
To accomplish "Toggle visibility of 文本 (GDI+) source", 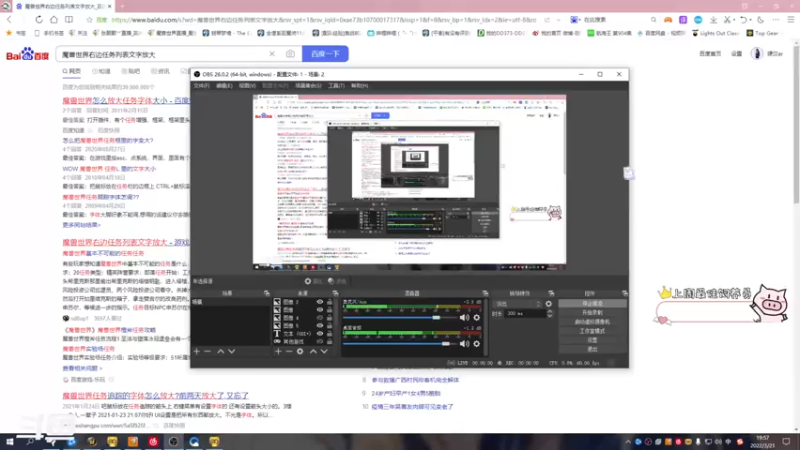I will pyautogui.click(x=320, y=334).
